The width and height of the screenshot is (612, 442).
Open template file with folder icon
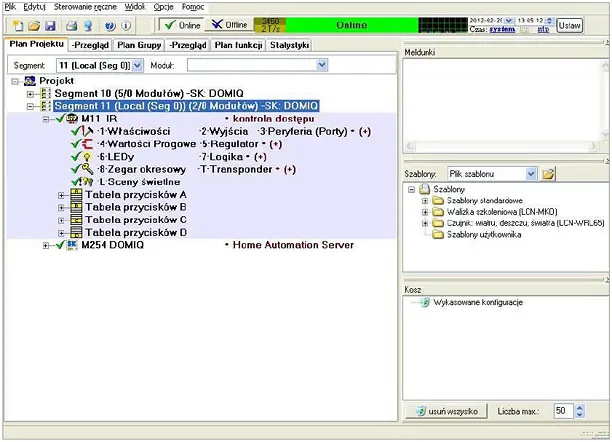549,174
